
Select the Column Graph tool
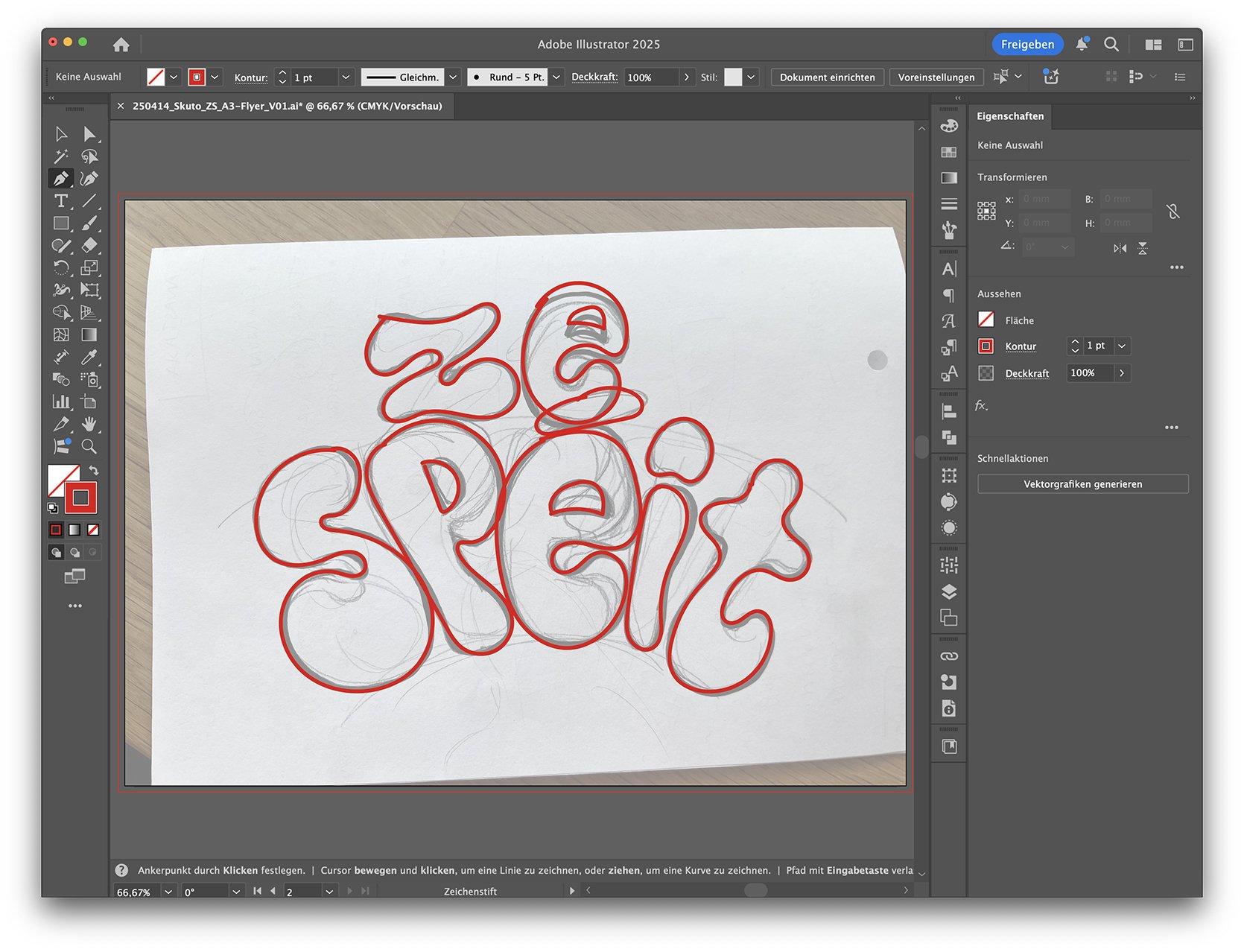click(61, 402)
